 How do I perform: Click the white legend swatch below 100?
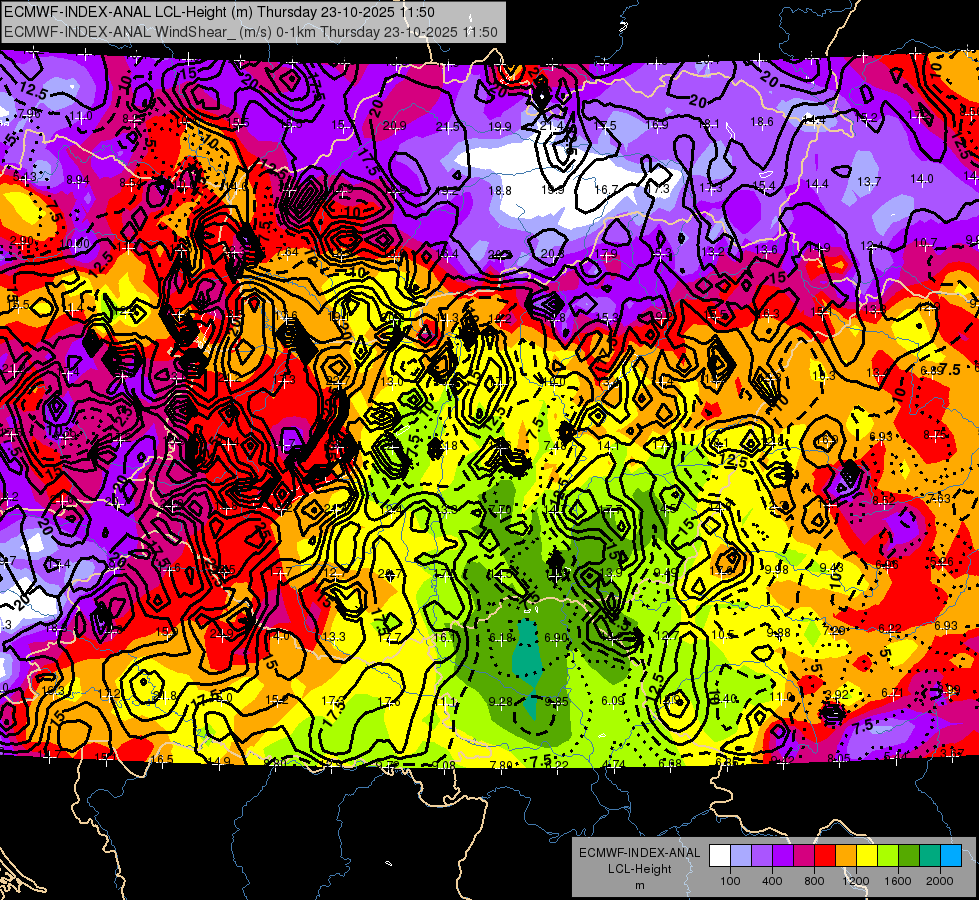719,856
